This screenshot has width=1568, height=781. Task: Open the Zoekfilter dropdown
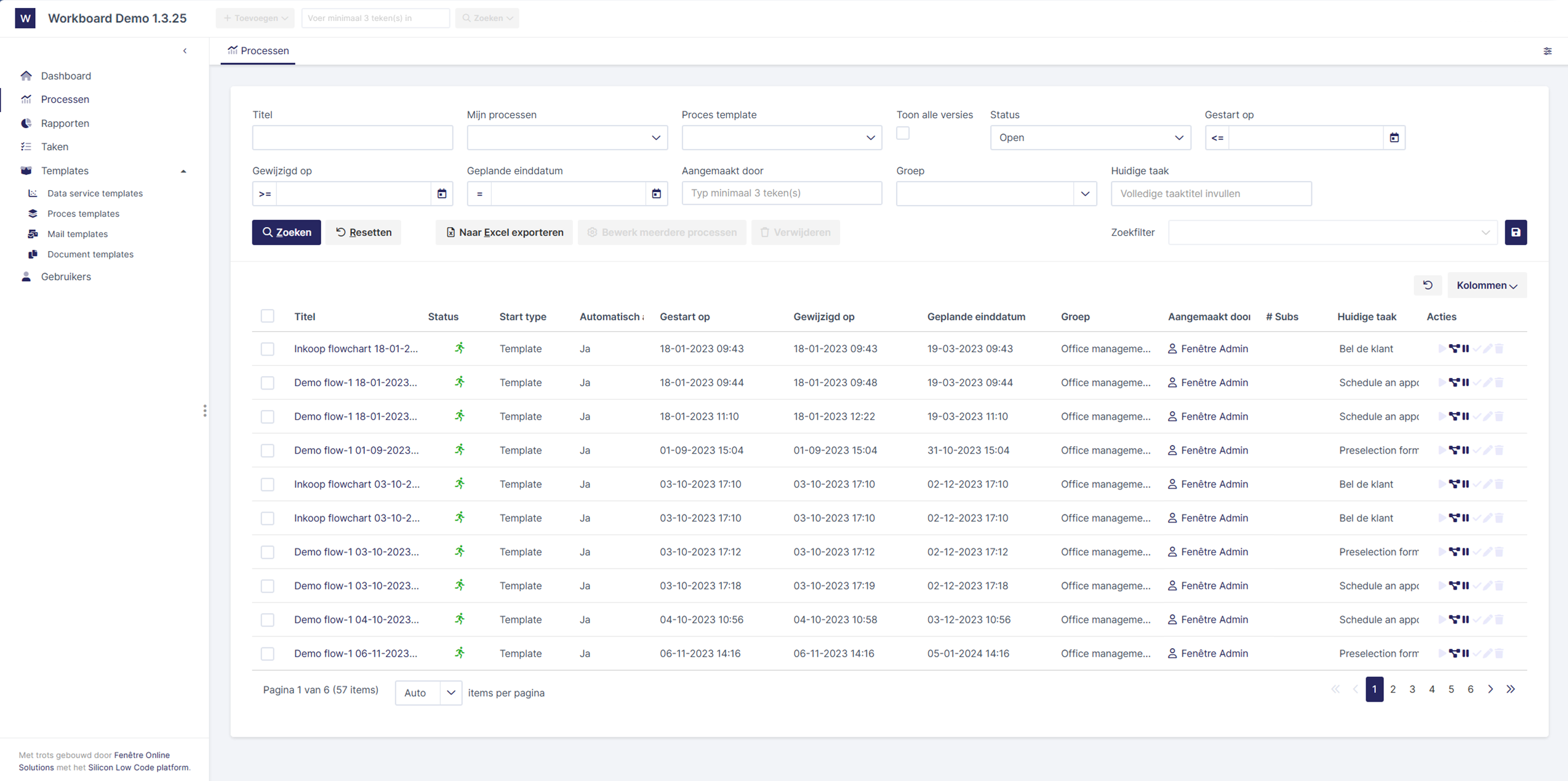tap(1332, 233)
